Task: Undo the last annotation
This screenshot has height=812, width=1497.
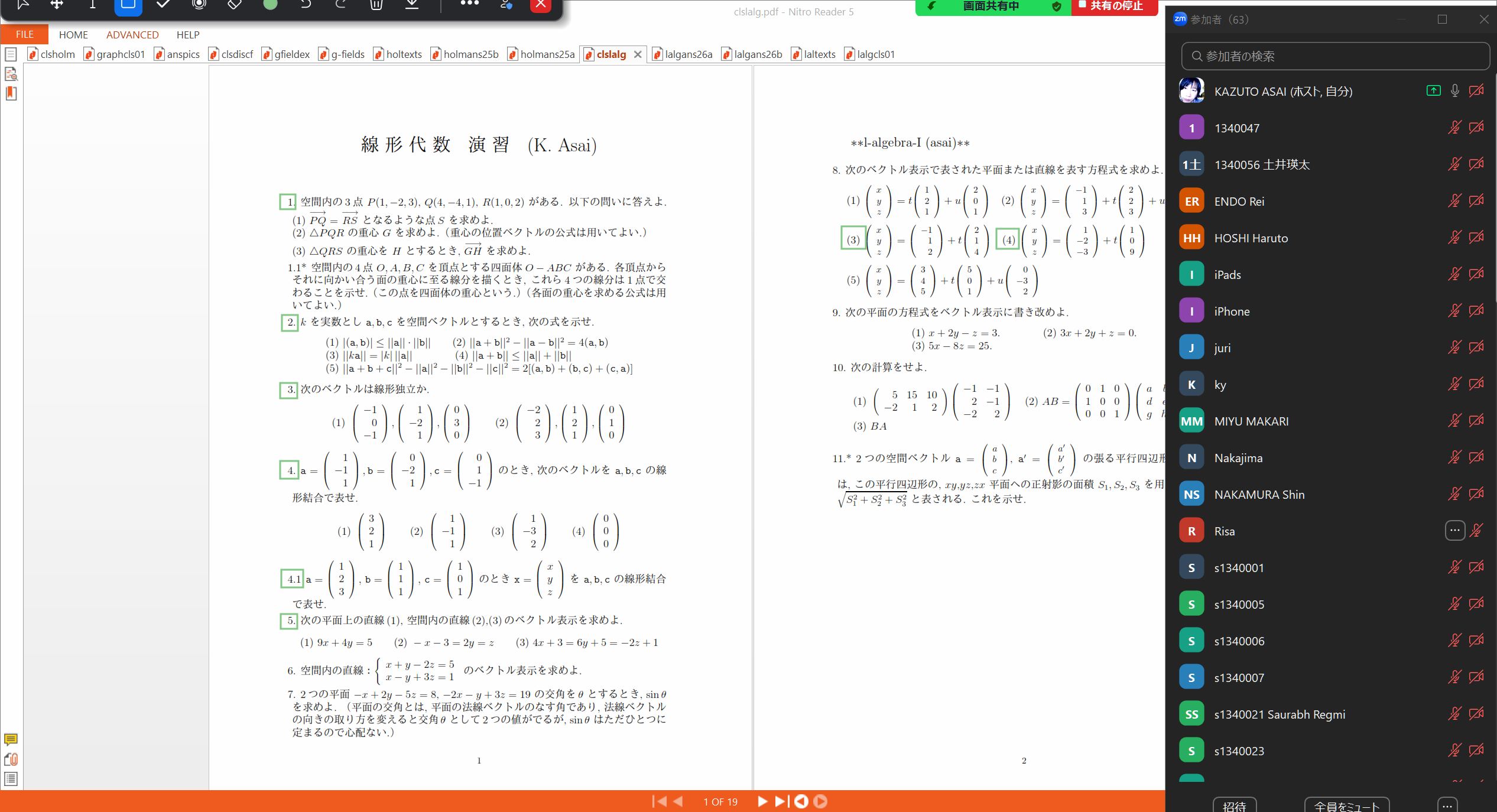Action: tap(306, 5)
